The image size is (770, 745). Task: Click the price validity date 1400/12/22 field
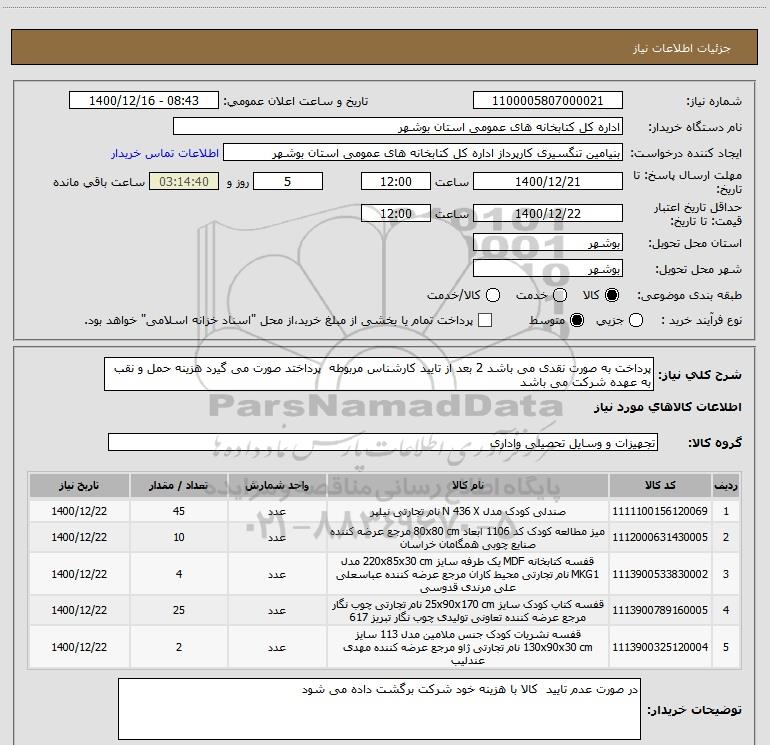pyautogui.click(x=548, y=214)
